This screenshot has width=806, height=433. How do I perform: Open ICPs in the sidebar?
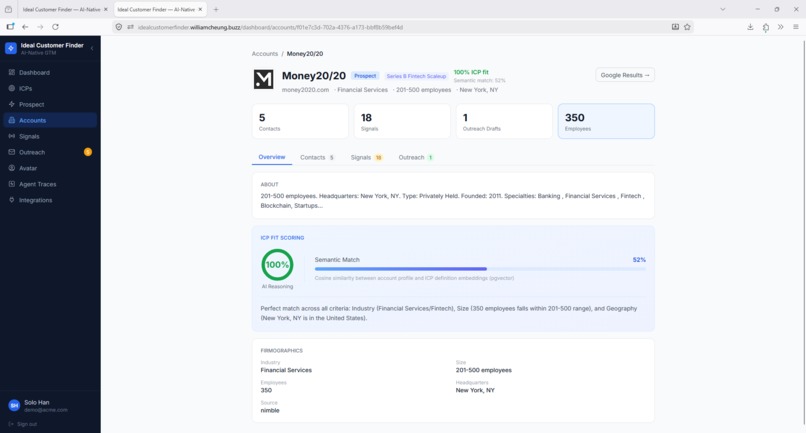click(x=50, y=88)
